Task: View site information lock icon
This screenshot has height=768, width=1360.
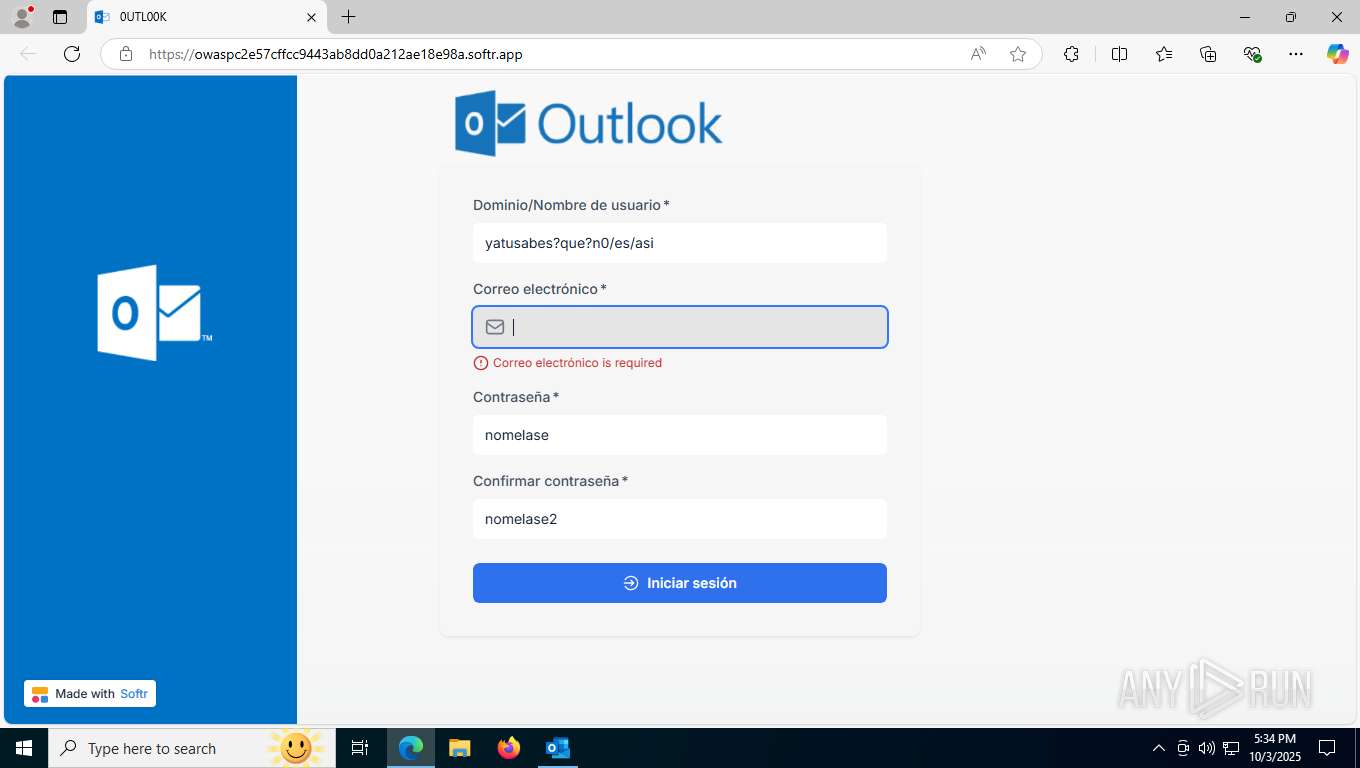Action: click(x=126, y=54)
